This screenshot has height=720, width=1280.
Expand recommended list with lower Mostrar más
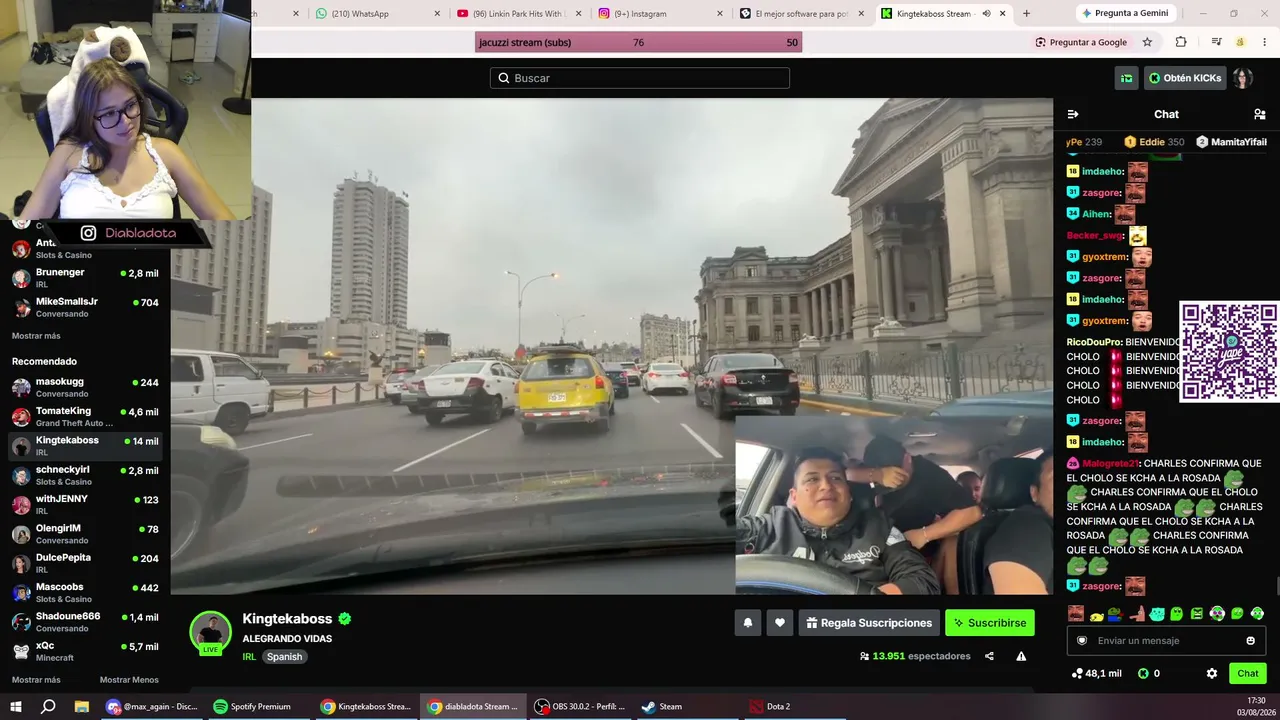(36, 680)
